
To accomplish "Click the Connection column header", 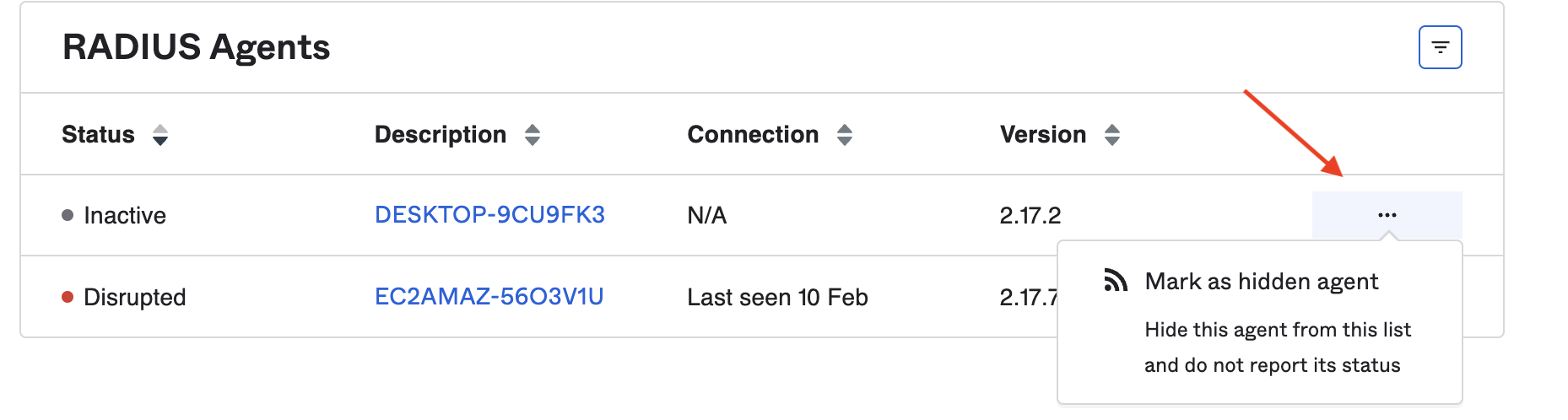I will pos(753,135).
